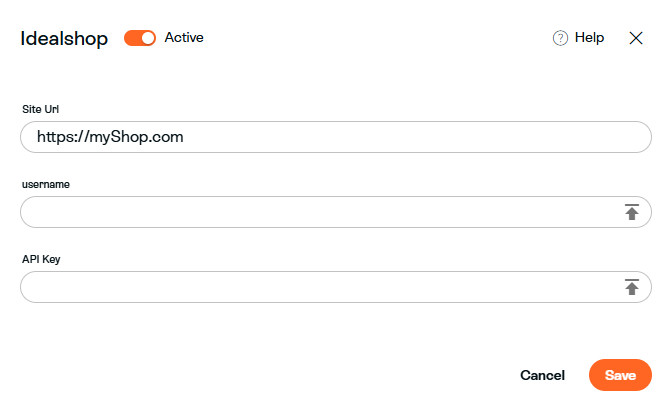Viewport: 672px width, 410px height.
Task: Cancel the Idealshop configuration
Action: (x=543, y=375)
